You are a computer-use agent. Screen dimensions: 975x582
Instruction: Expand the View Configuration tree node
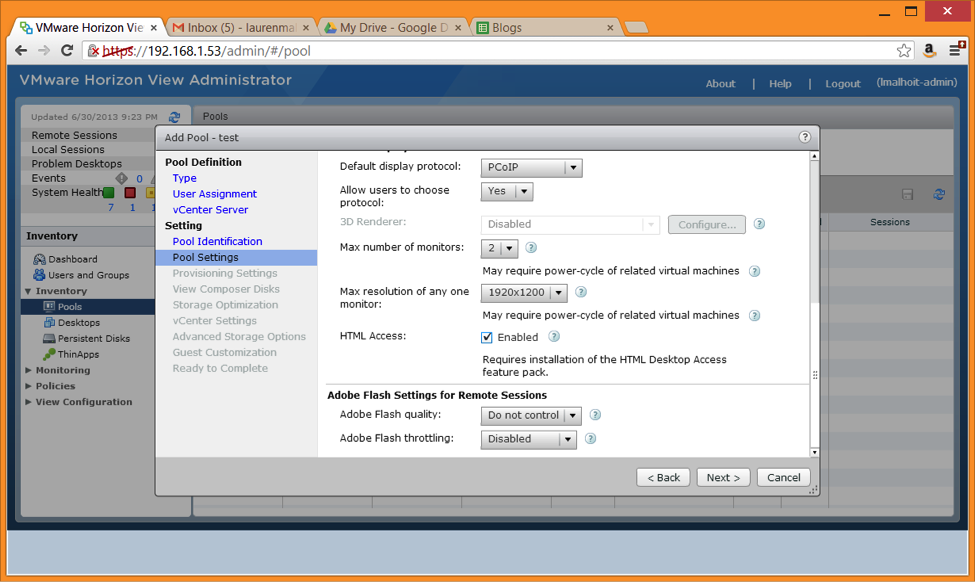(28, 402)
